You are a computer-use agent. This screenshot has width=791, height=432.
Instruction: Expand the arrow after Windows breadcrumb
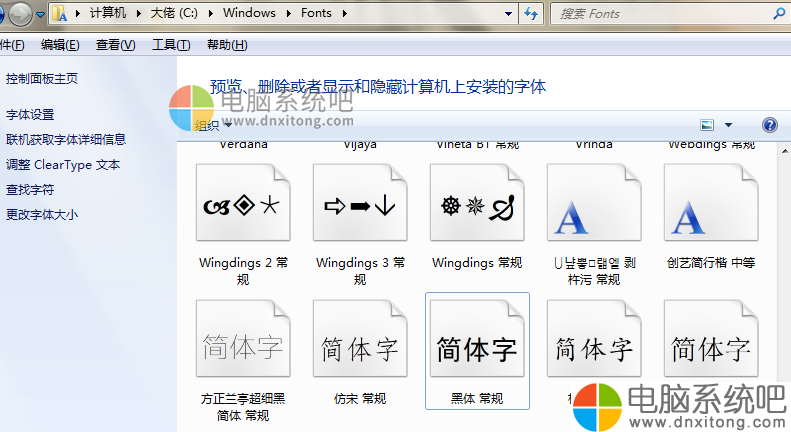289,14
